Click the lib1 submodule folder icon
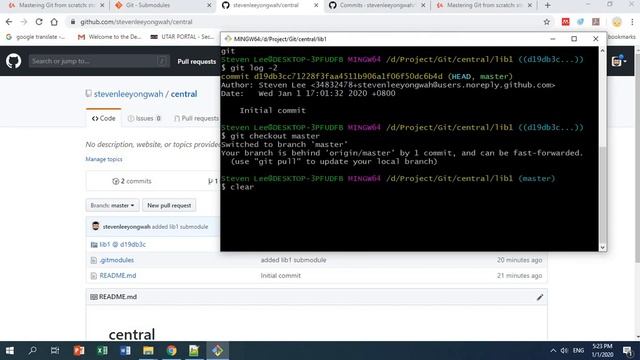Image resolution: width=640 pixels, height=360 pixels. 94,245
